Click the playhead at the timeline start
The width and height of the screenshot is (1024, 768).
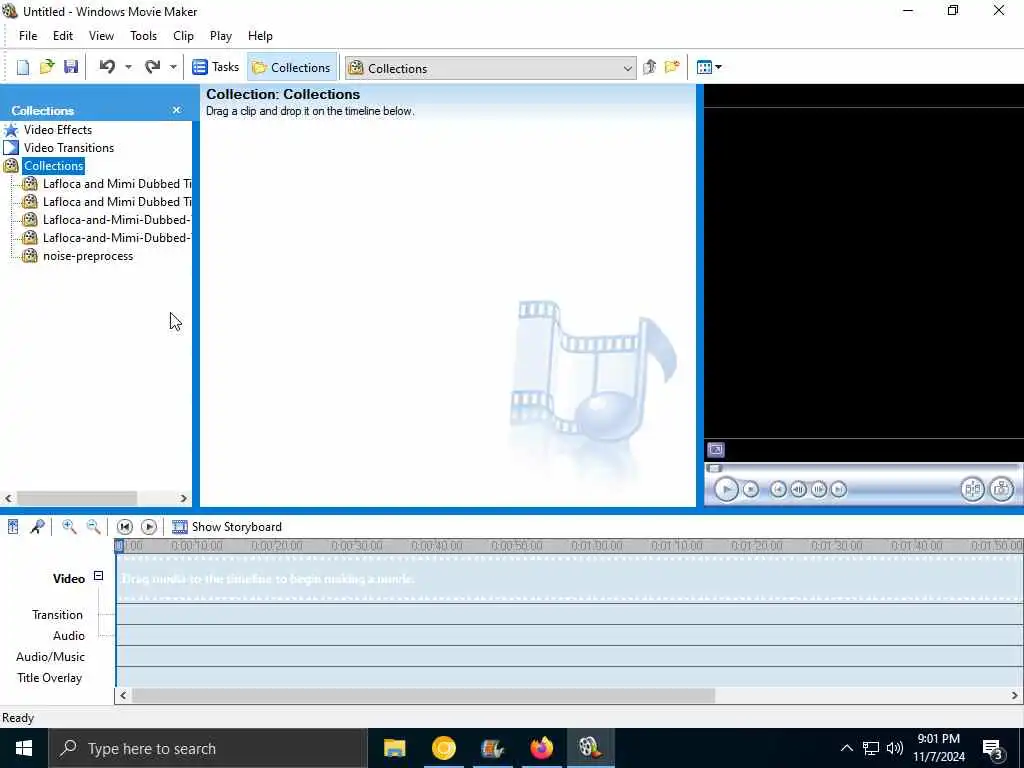tap(119, 546)
